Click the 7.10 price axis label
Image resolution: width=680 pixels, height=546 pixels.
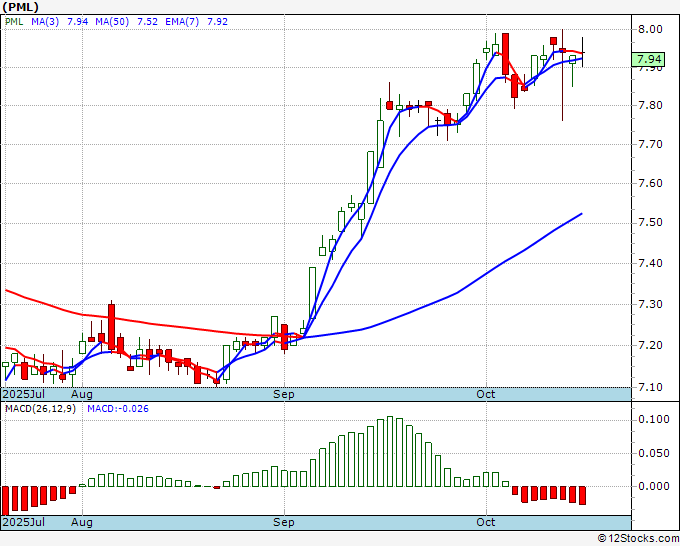tap(650, 387)
